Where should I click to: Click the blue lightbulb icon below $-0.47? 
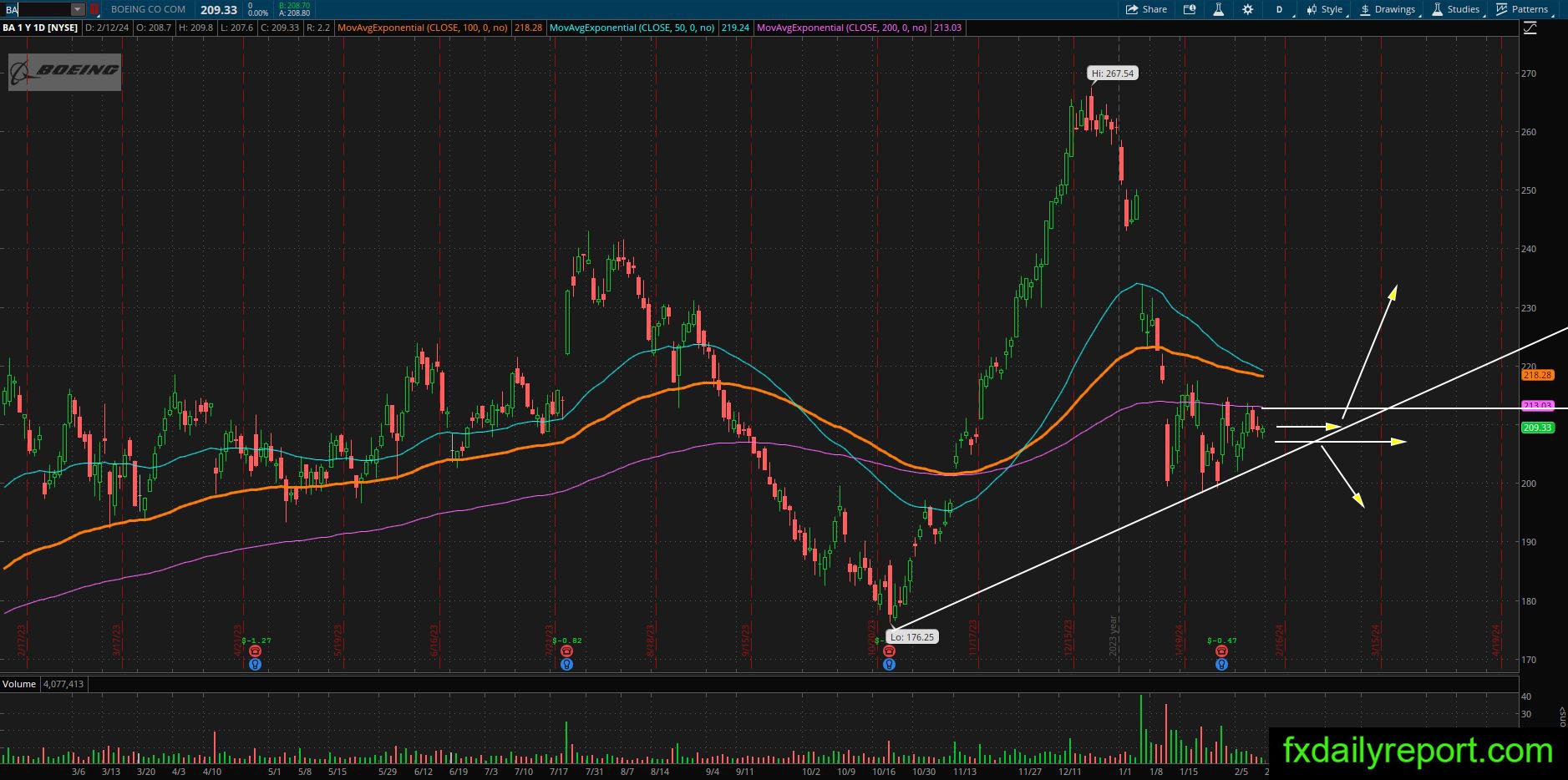[1221, 665]
